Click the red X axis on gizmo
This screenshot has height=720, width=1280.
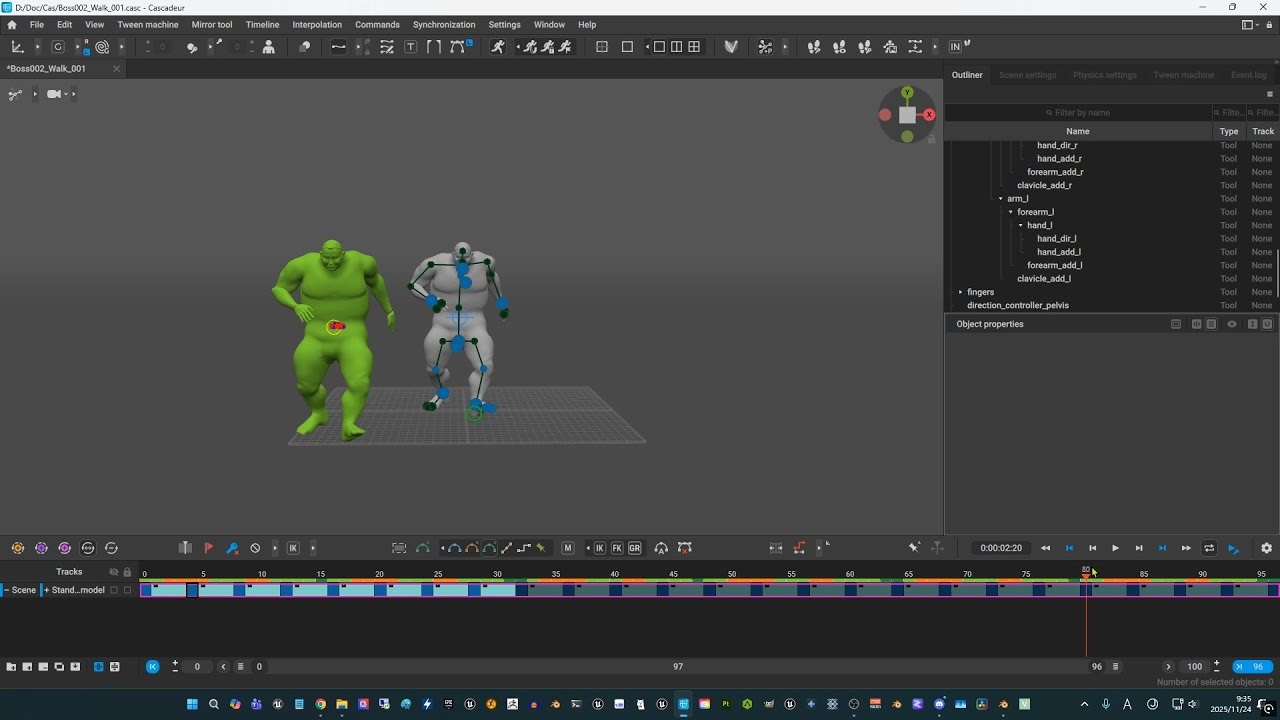coord(930,115)
